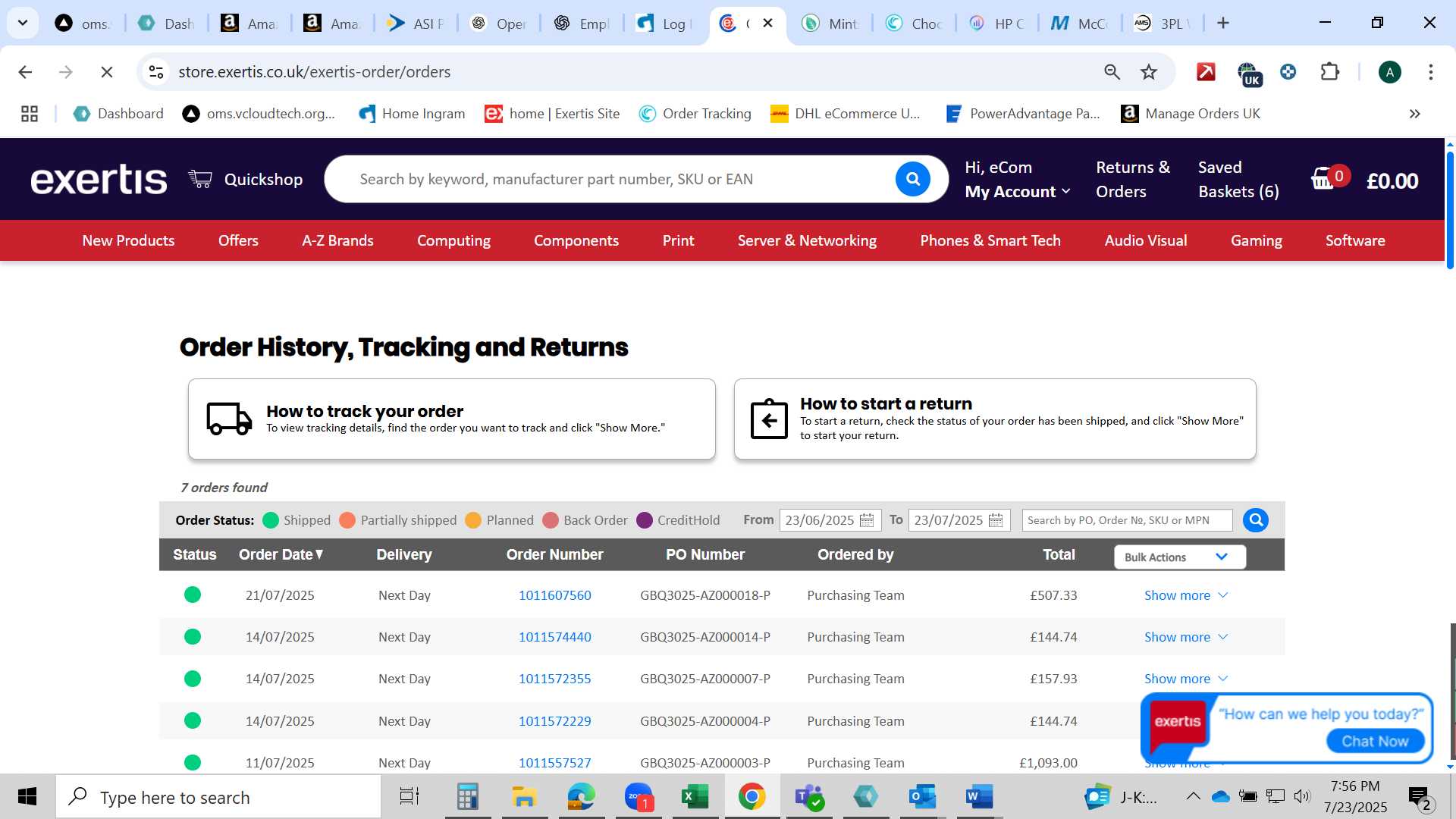Open Chrome three-dot menu
Viewport: 1456px width, 819px height.
coord(1431,72)
